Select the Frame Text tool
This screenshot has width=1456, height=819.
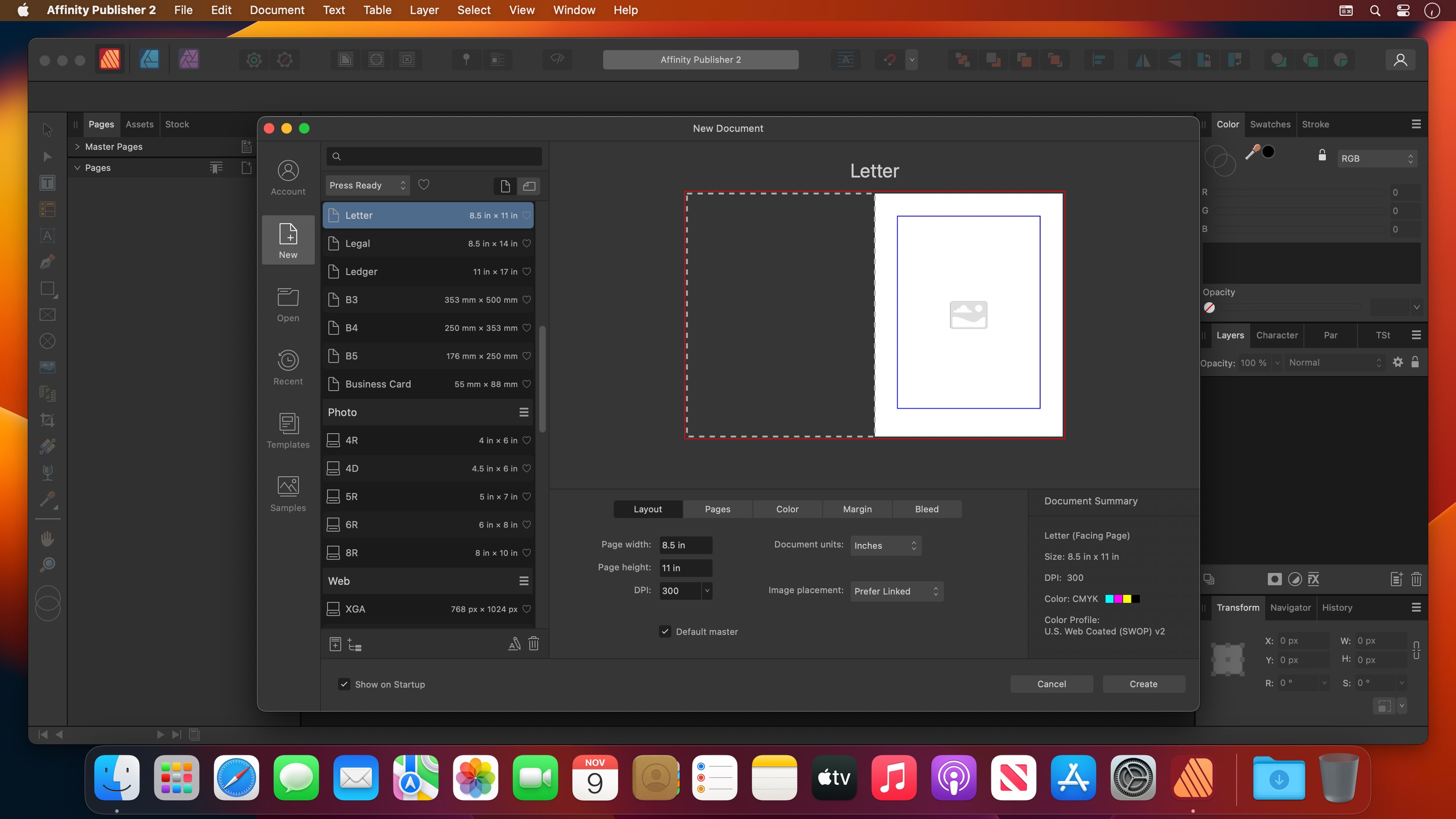click(47, 182)
